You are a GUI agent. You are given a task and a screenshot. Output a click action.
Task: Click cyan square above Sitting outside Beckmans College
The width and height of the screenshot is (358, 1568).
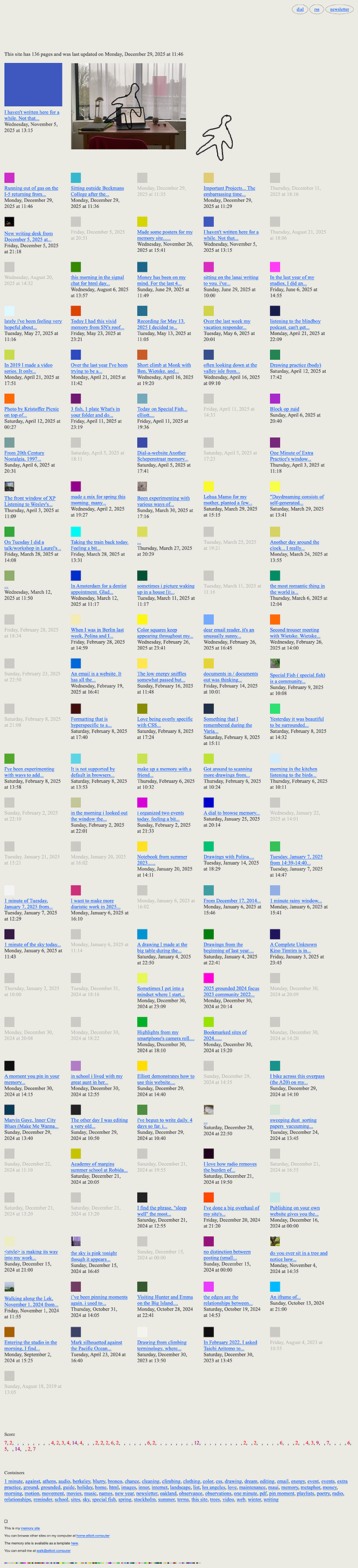click(x=76, y=178)
